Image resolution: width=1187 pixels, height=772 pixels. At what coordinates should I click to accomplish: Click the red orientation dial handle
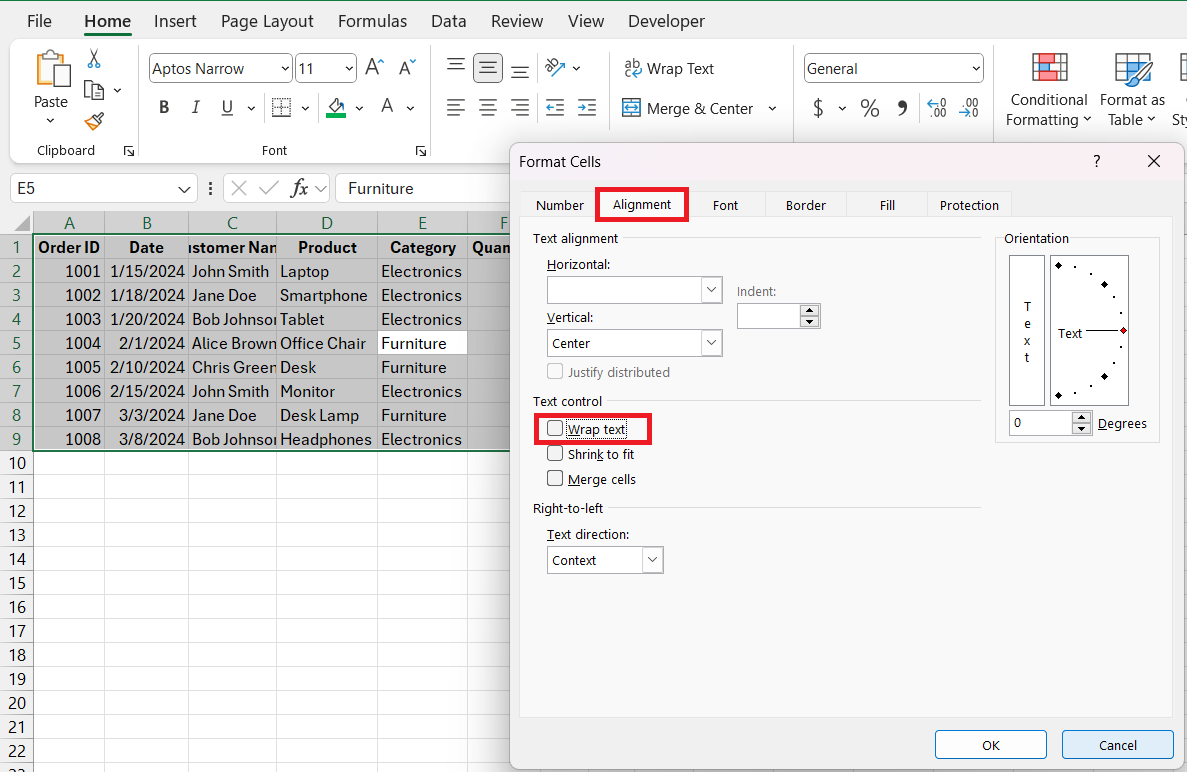click(1123, 331)
